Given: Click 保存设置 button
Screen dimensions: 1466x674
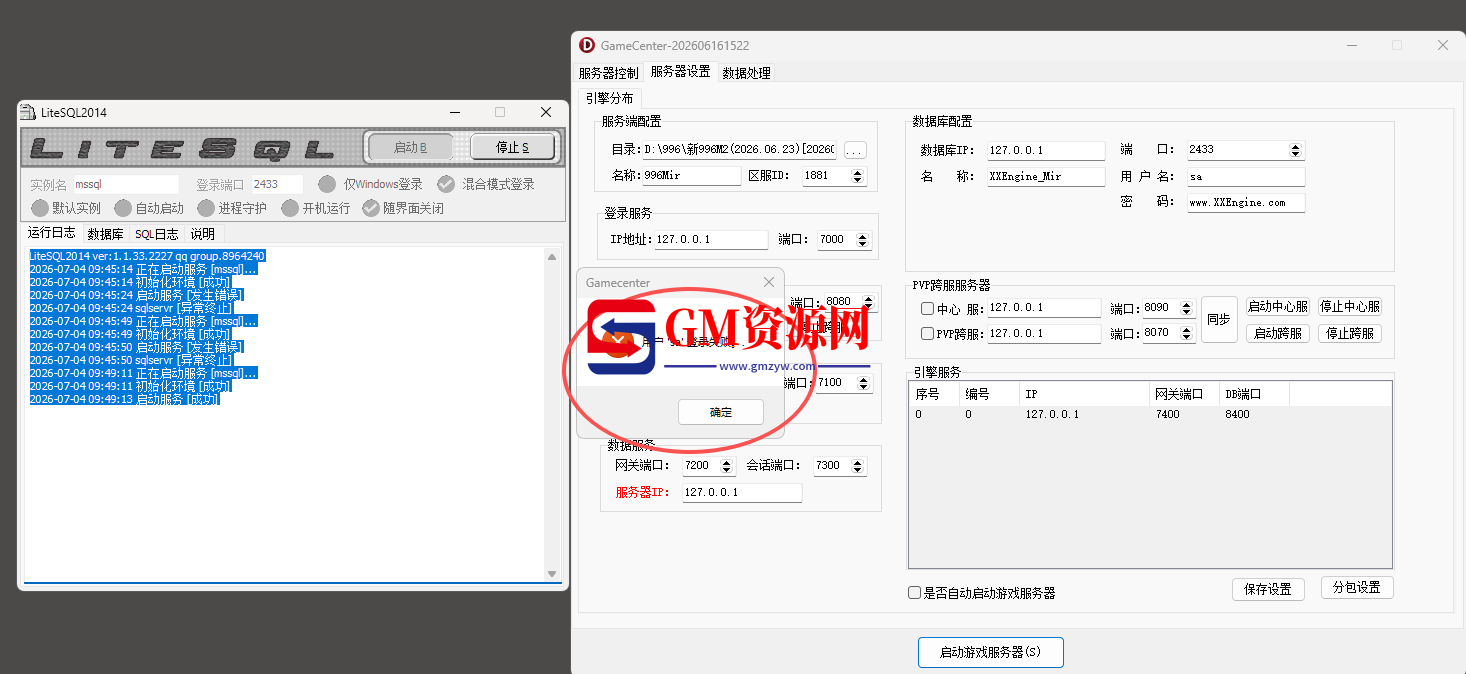Looking at the screenshot, I should [1268, 589].
